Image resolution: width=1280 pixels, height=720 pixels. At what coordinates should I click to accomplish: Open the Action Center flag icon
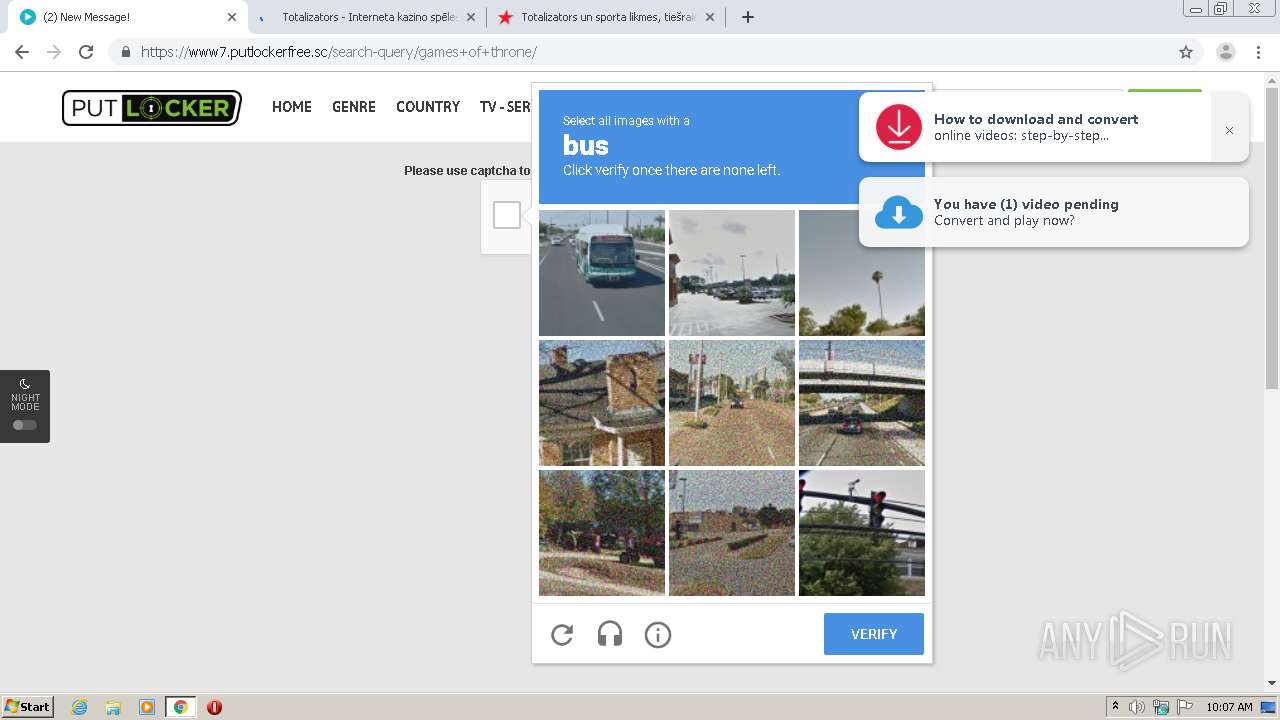coord(1185,707)
